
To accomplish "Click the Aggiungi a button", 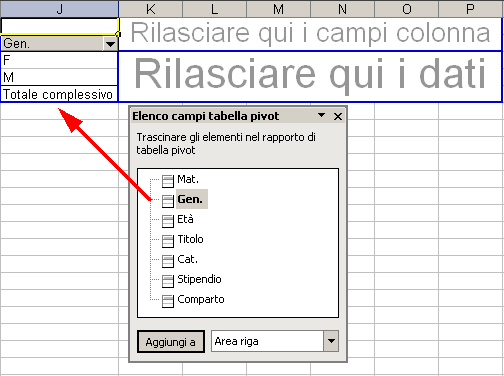I will pos(171,342).
